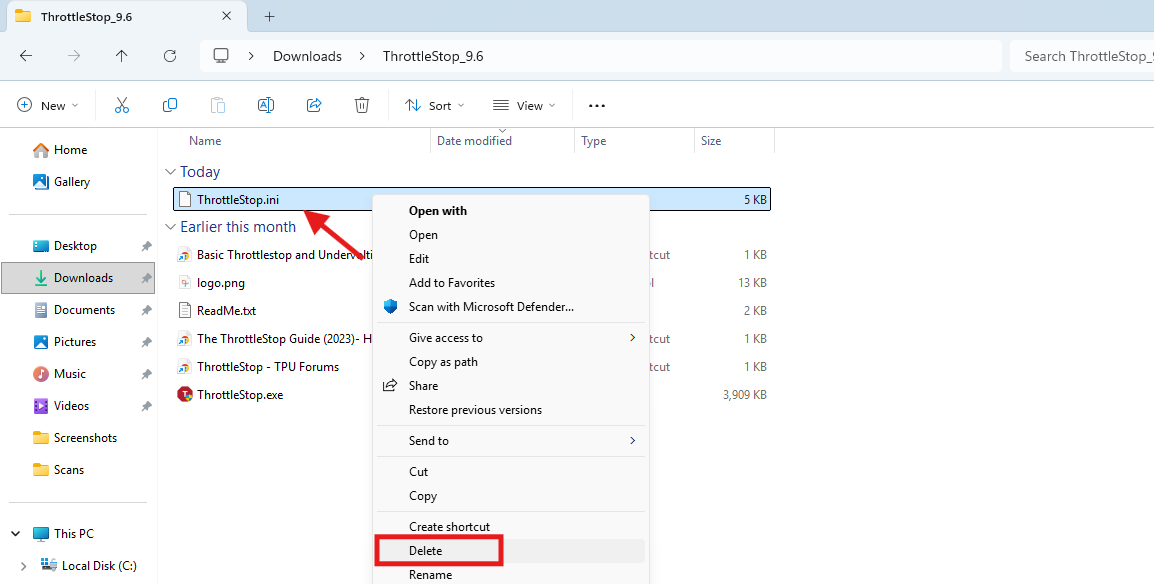
Task: Choose Delete from context menu
Action: tap(511, 551)
